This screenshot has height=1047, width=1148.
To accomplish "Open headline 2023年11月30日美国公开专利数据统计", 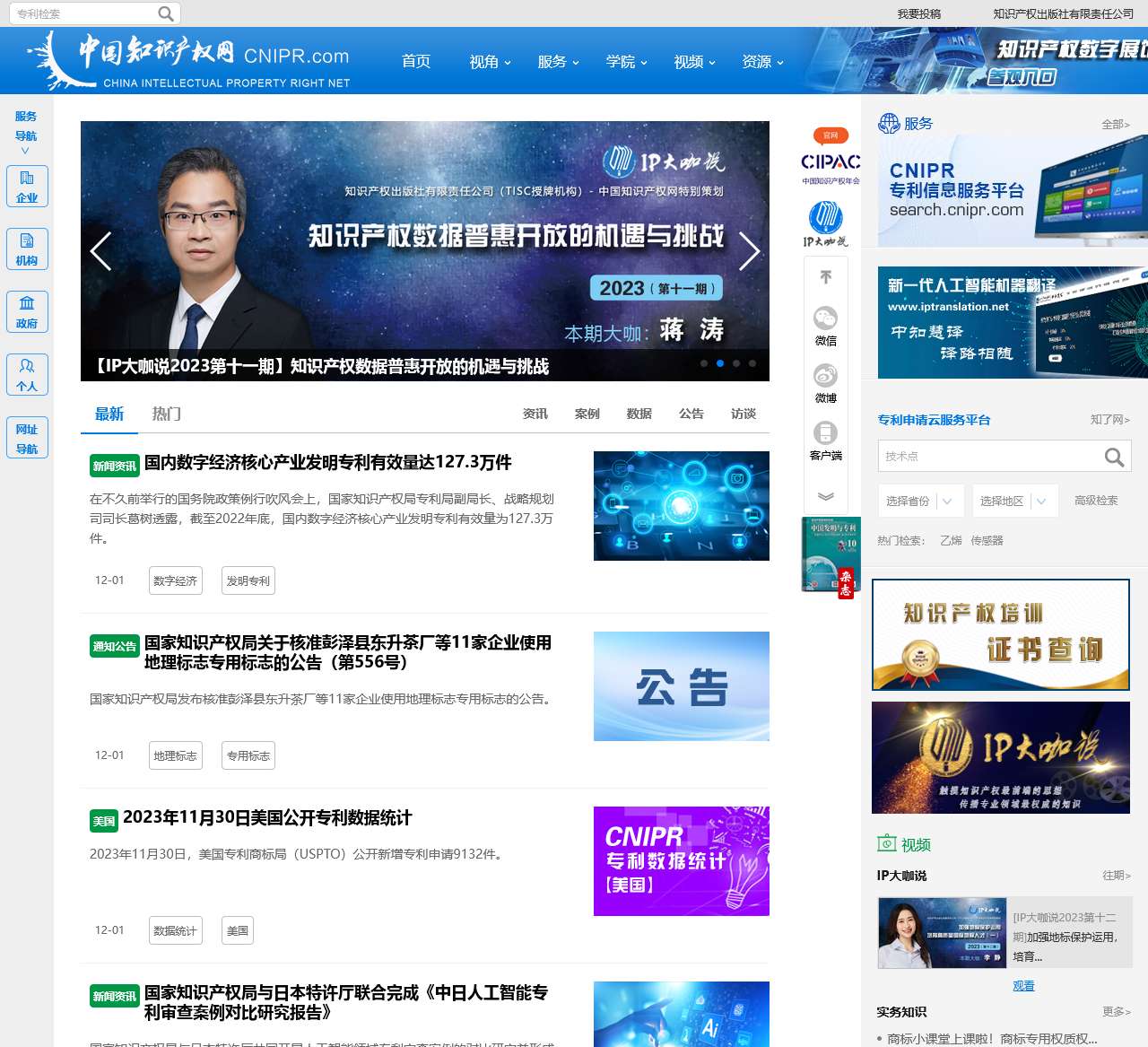I will coord(267,817).
